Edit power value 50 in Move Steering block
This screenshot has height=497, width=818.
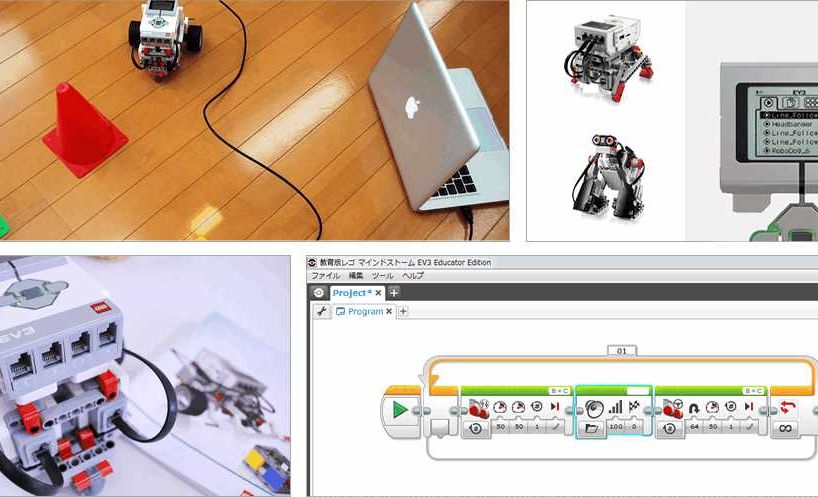pyautogui.click(x=713, y=427)
